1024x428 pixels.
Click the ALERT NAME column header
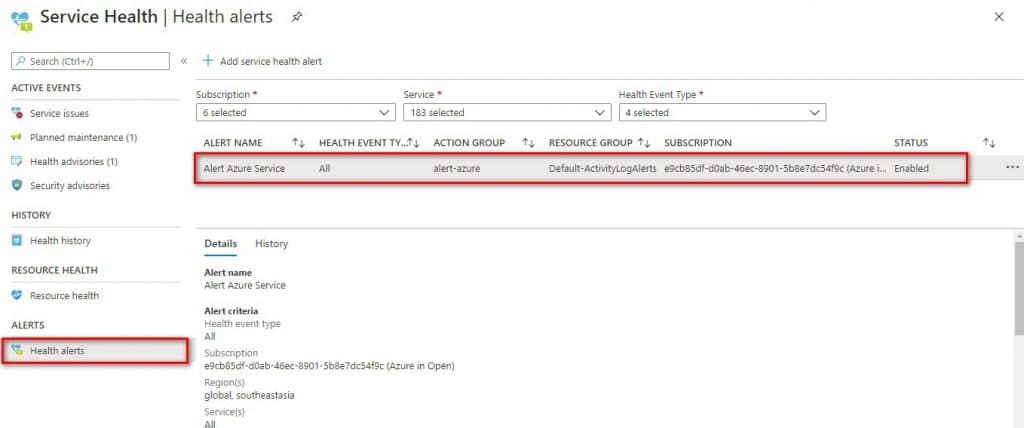[x=233, y=142]
